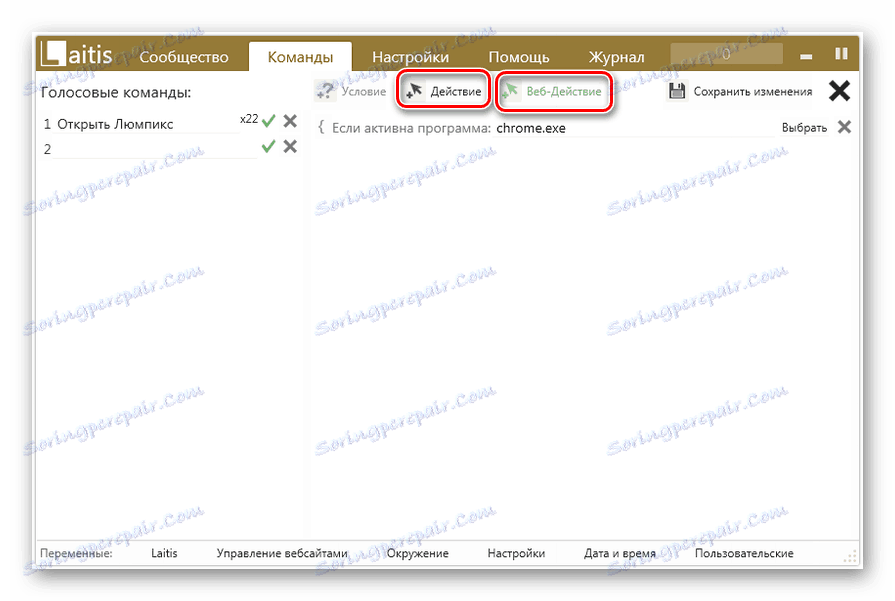Open the Журнал tab

click(x=616, y=57)
